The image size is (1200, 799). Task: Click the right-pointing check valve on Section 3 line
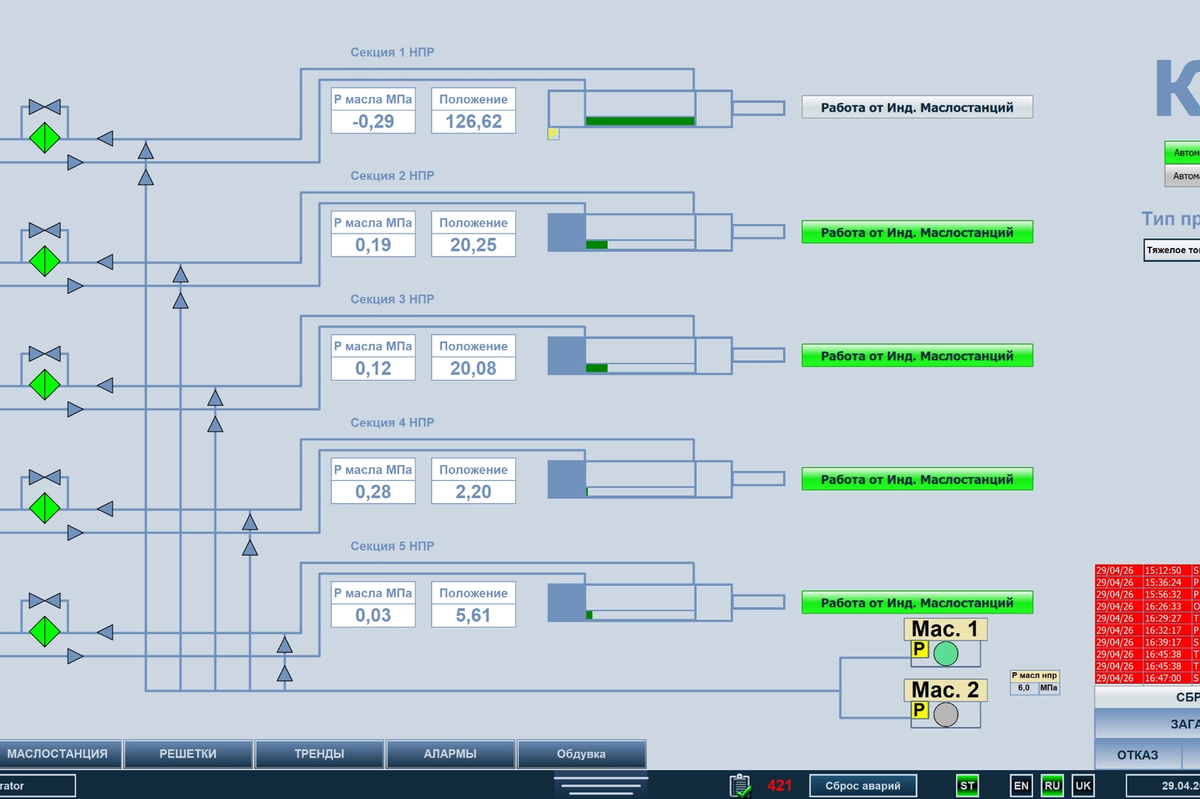[x=75, y=409]
